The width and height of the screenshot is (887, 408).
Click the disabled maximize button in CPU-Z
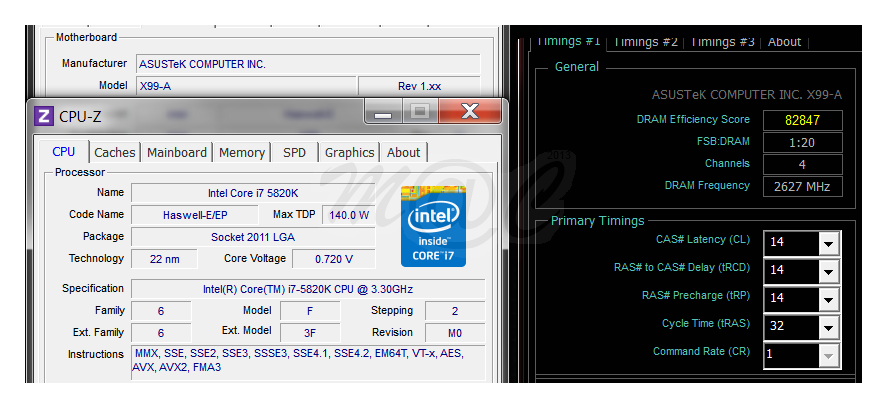[420, 111]
